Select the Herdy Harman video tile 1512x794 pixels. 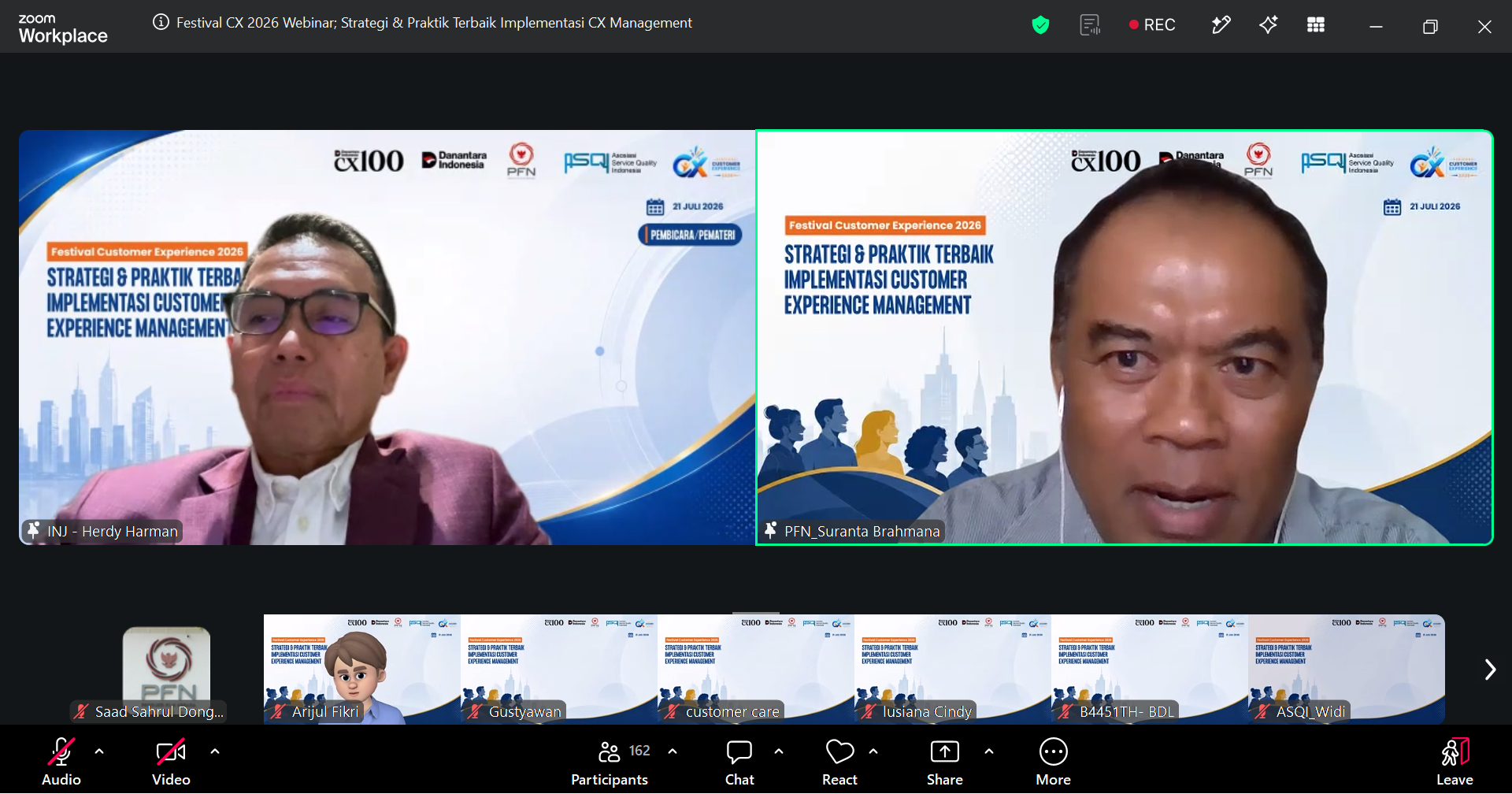point(387,337)
